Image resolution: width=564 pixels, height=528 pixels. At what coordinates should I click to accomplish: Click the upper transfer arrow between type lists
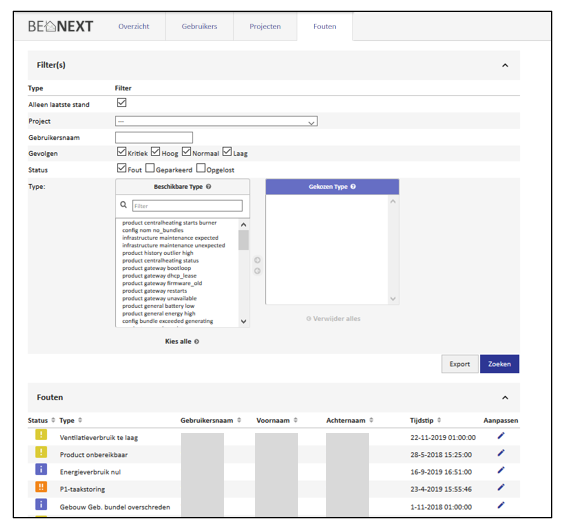(x=257, y=260)
